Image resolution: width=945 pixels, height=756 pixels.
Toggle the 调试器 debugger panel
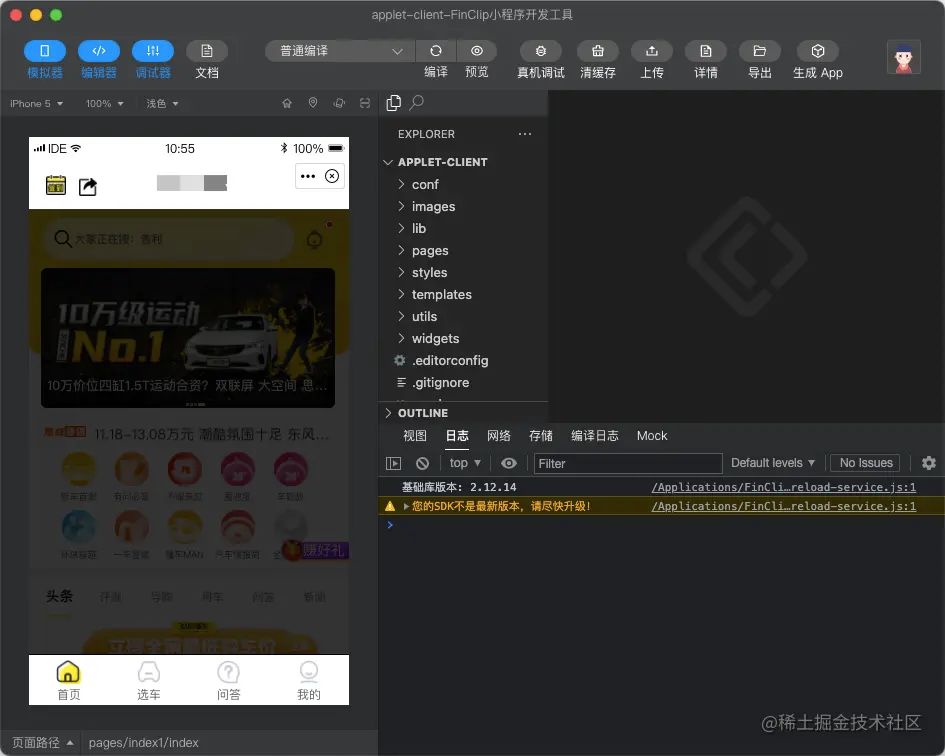click(153, 51)
